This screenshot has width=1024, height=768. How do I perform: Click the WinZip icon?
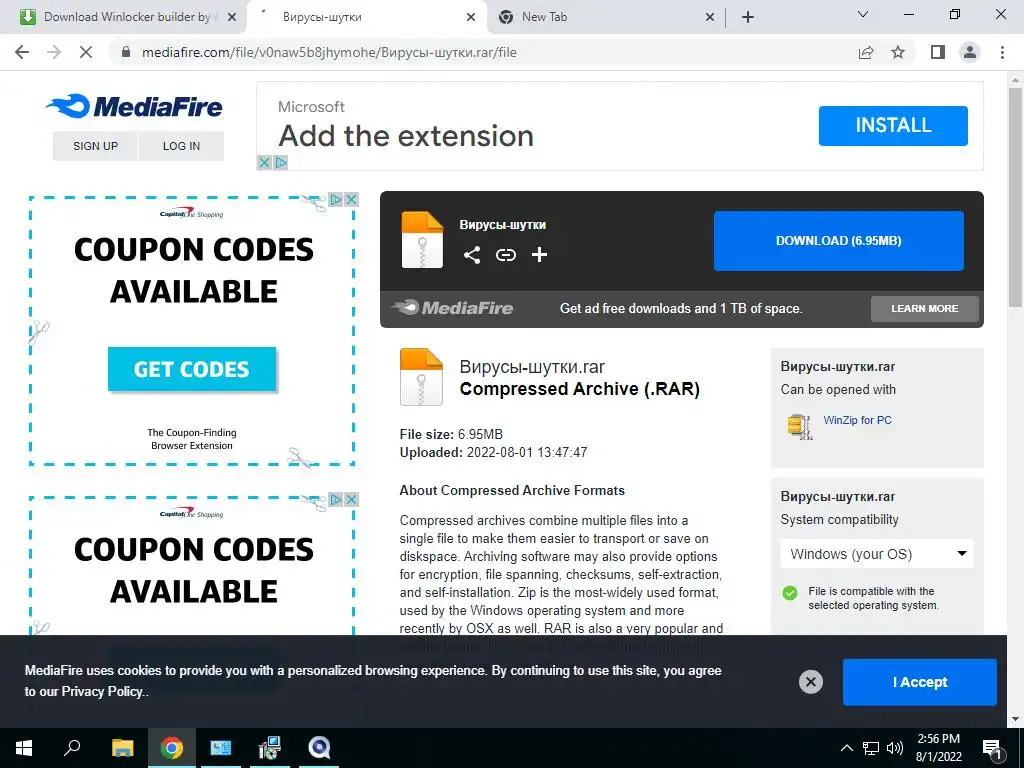point(800,426)
